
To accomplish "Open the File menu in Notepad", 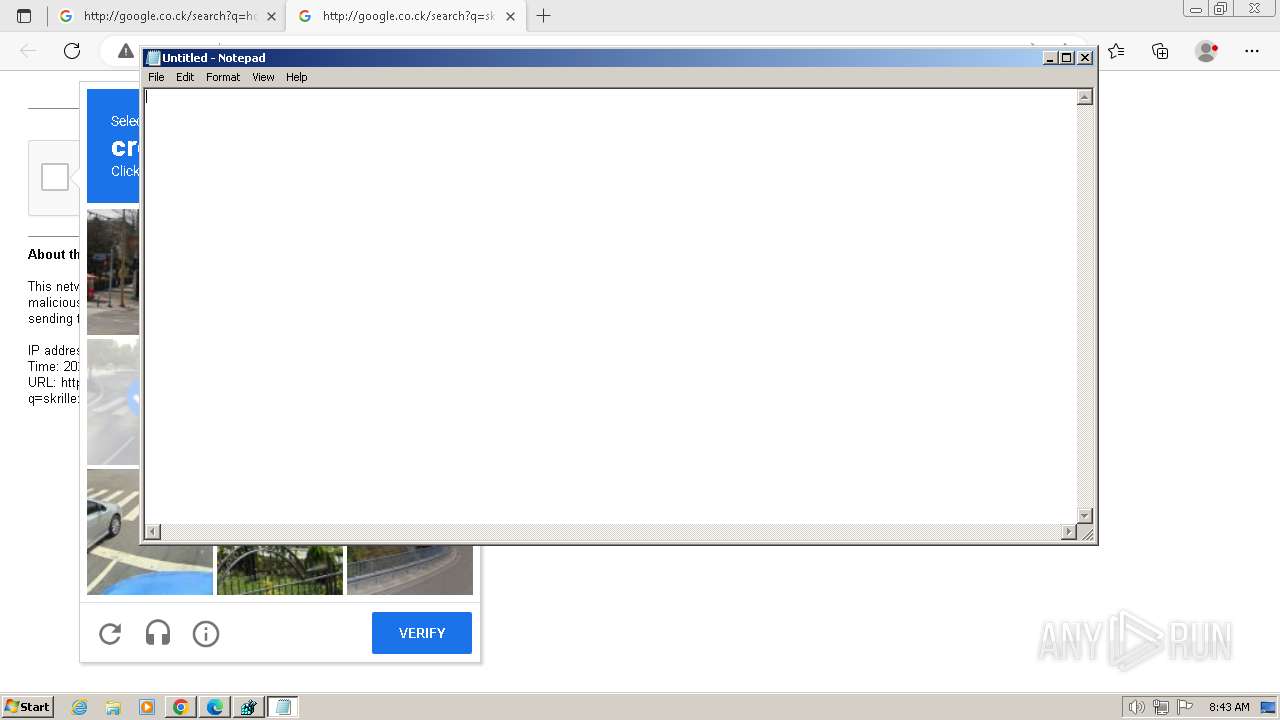I will click(x=156, y=77).
